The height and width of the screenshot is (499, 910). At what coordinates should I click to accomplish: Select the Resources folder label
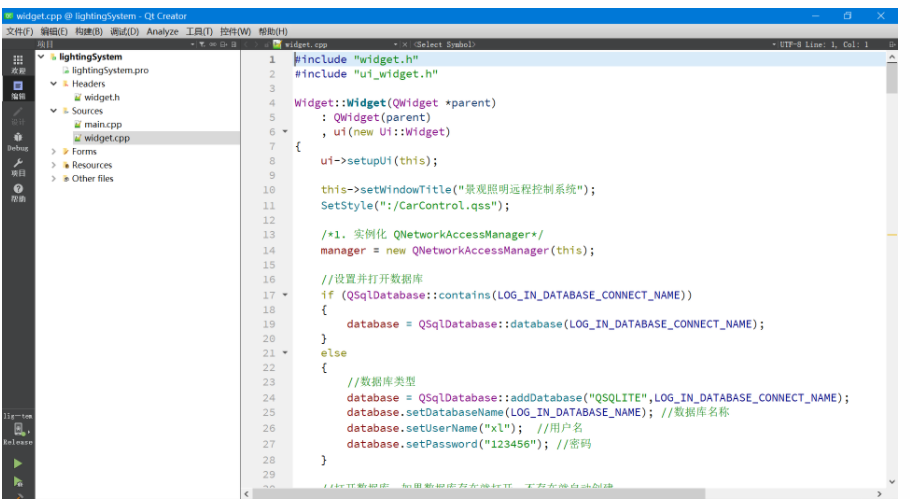tap(92, 165)
